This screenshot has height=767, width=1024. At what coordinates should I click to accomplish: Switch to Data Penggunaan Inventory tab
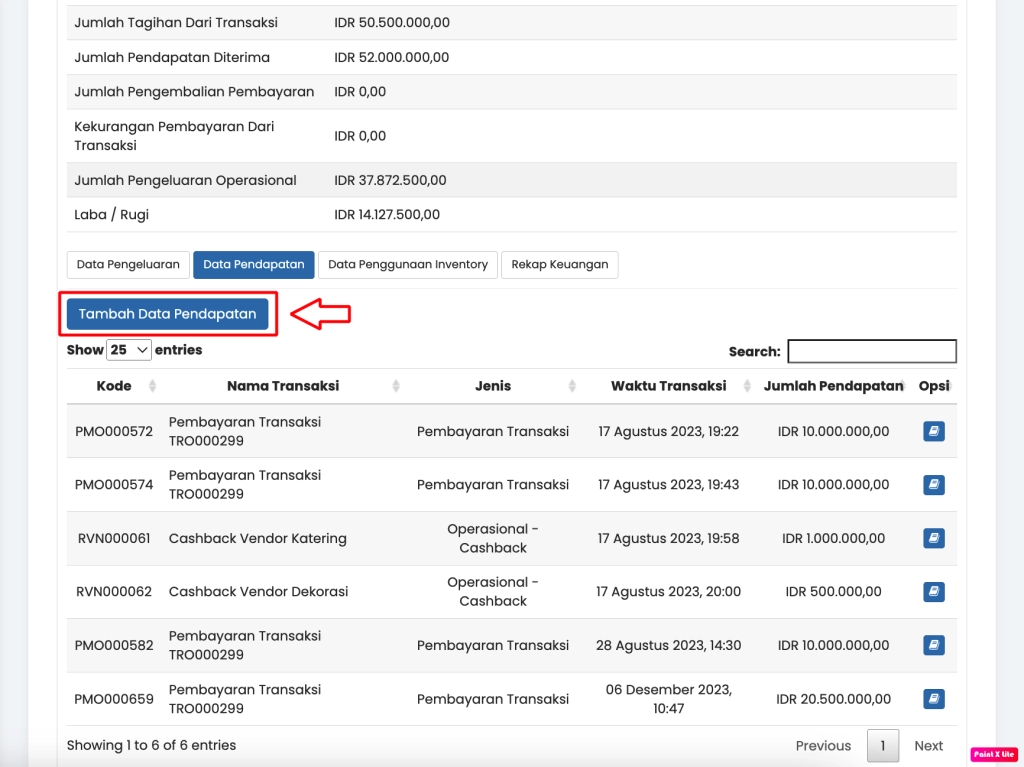pos(408,265)
